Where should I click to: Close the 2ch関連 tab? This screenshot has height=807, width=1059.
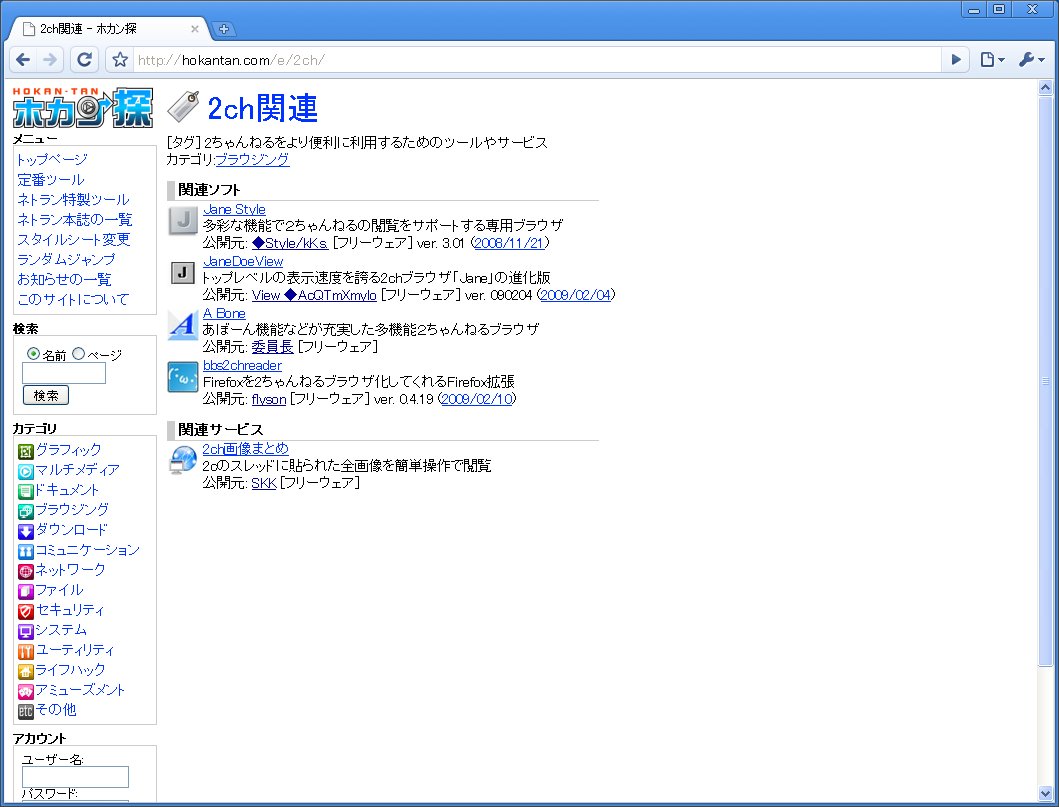[195, 29]
